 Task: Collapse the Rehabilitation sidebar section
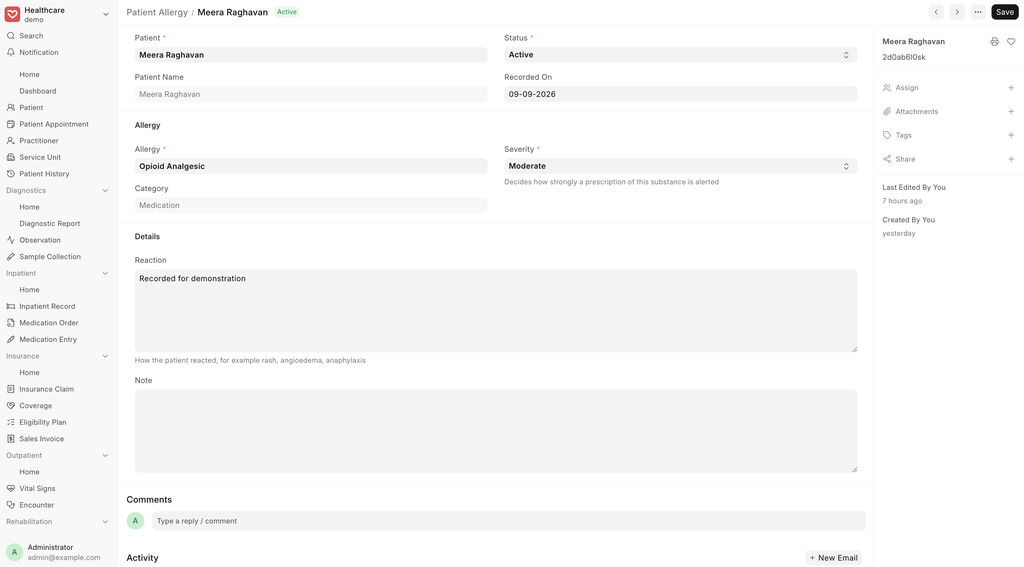click(105, 522)
